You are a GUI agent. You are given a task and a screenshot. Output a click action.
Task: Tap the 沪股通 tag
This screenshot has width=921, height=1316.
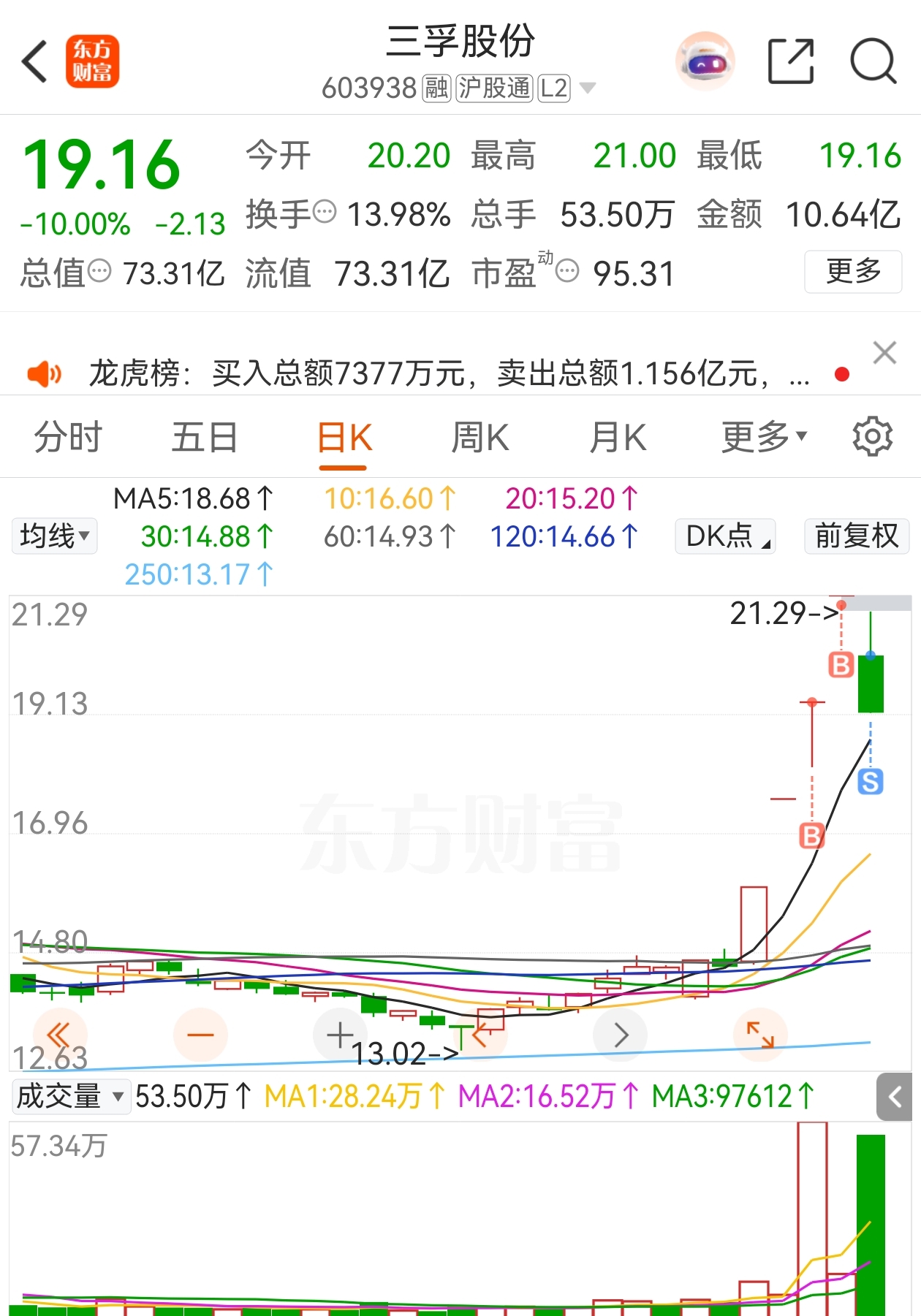(x=495, y=88)
